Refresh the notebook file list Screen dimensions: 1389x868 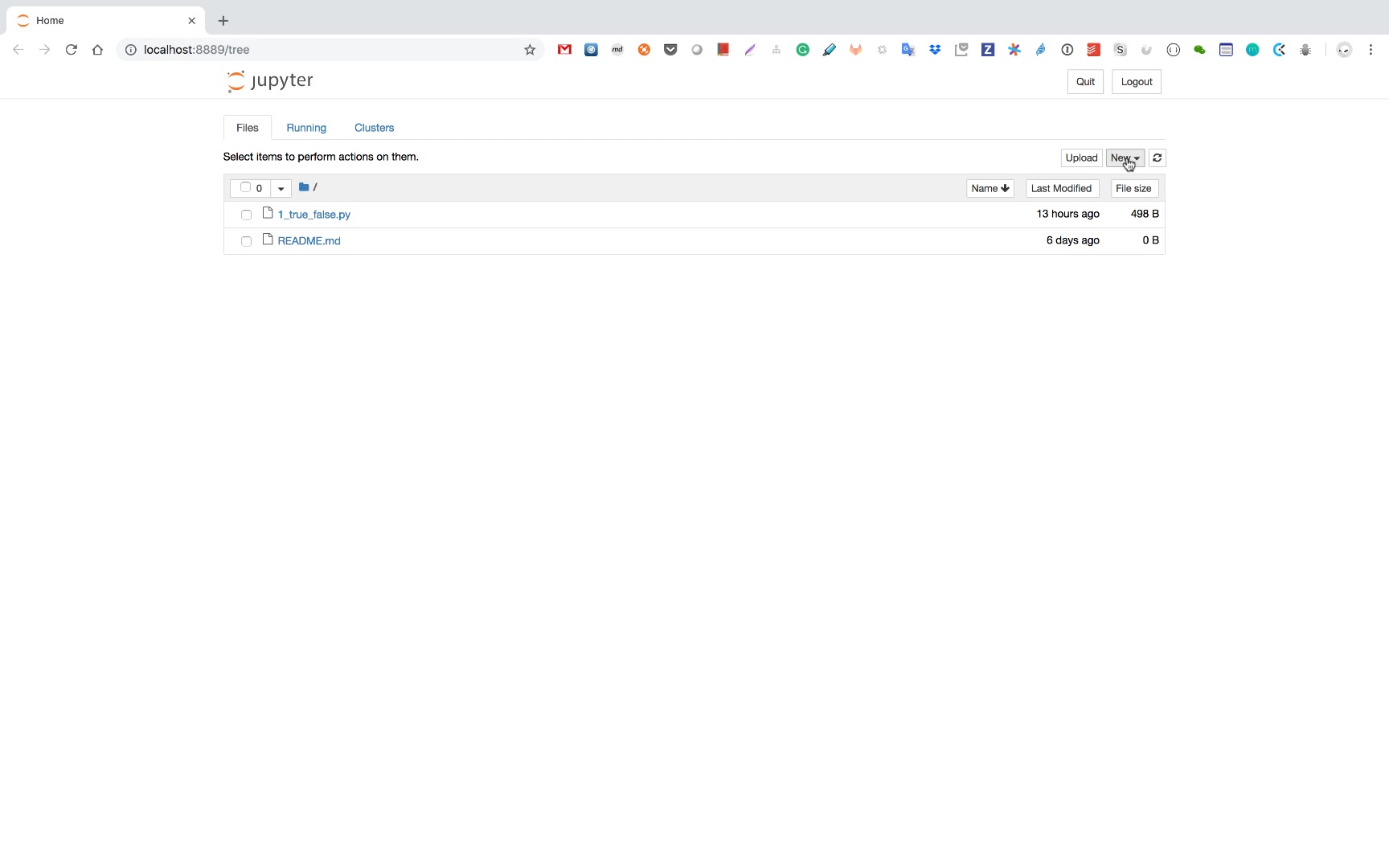1157,158
